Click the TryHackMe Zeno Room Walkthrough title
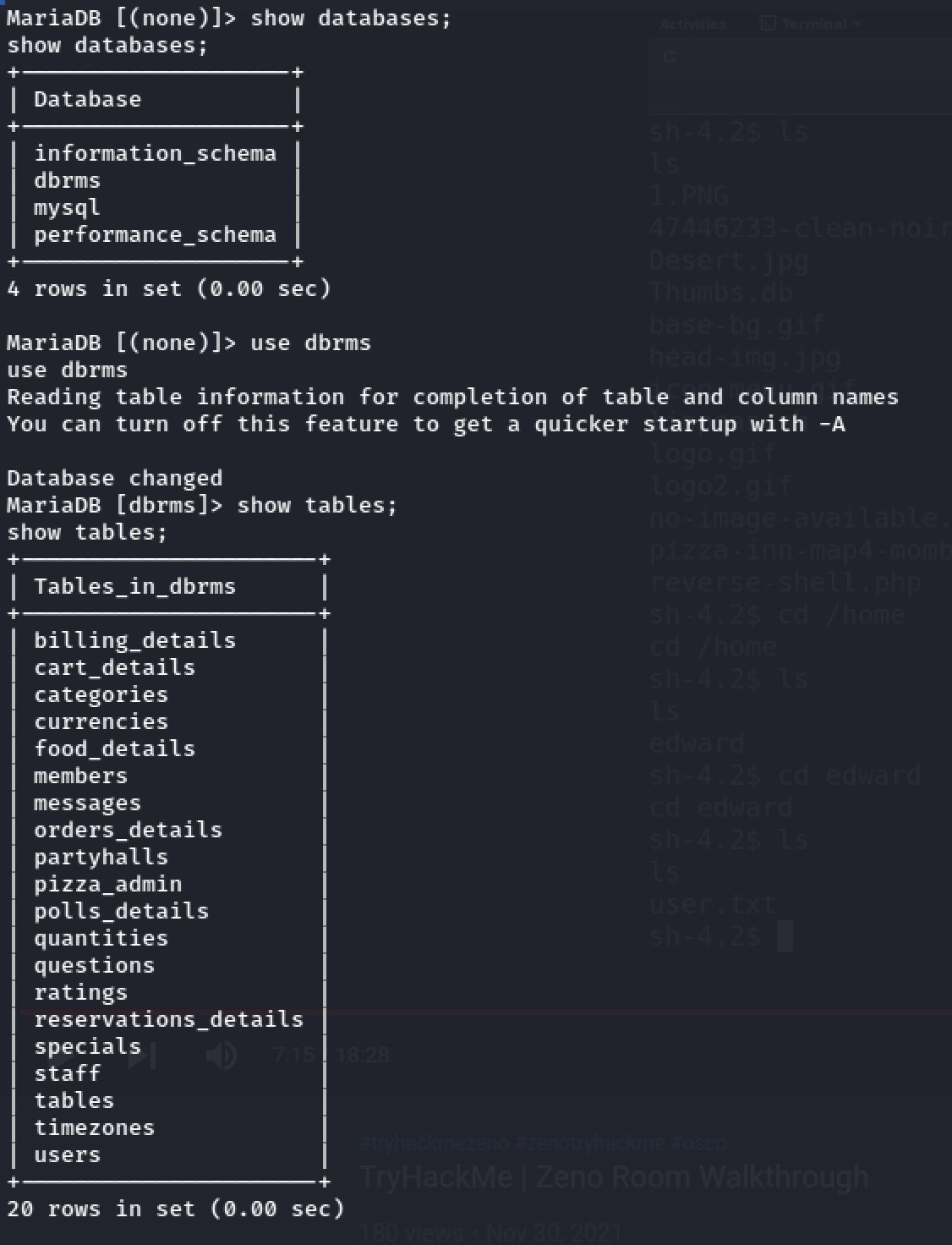 coord(614,1176)
